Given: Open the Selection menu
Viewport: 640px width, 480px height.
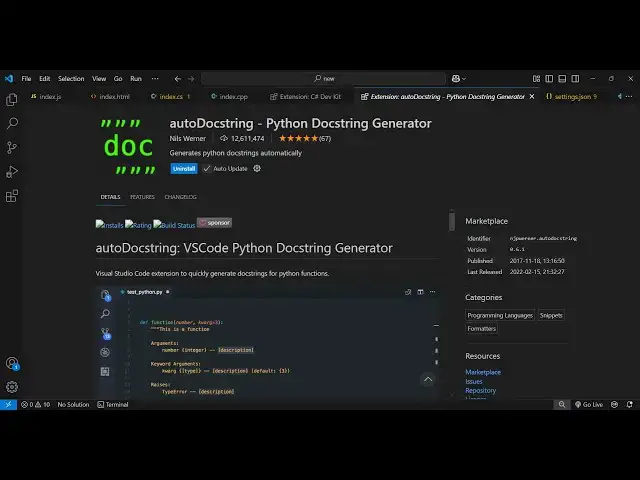Looking at the screenshot, I should tap(71, 78).
